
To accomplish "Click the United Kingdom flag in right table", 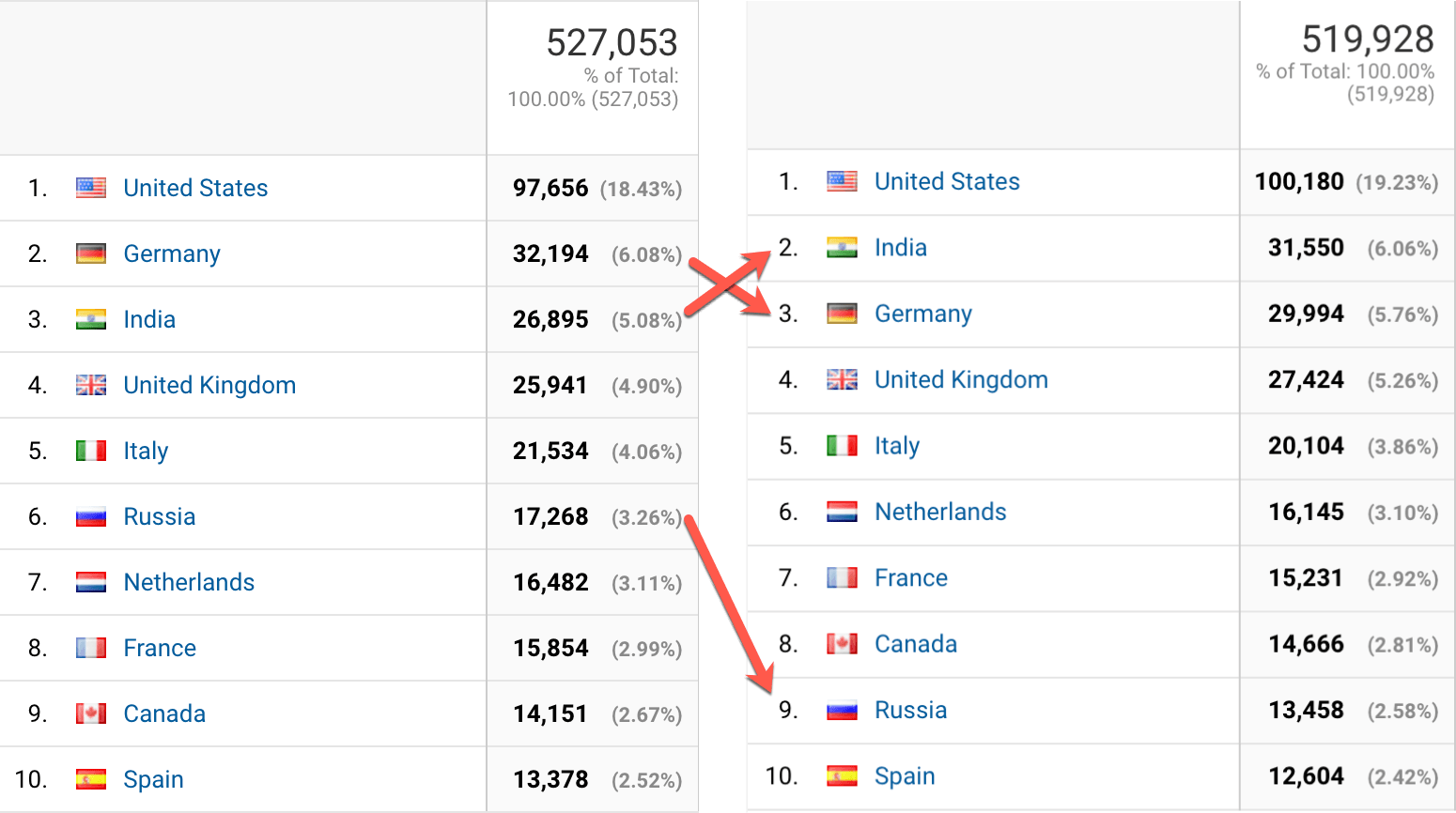I will point(842,379).
